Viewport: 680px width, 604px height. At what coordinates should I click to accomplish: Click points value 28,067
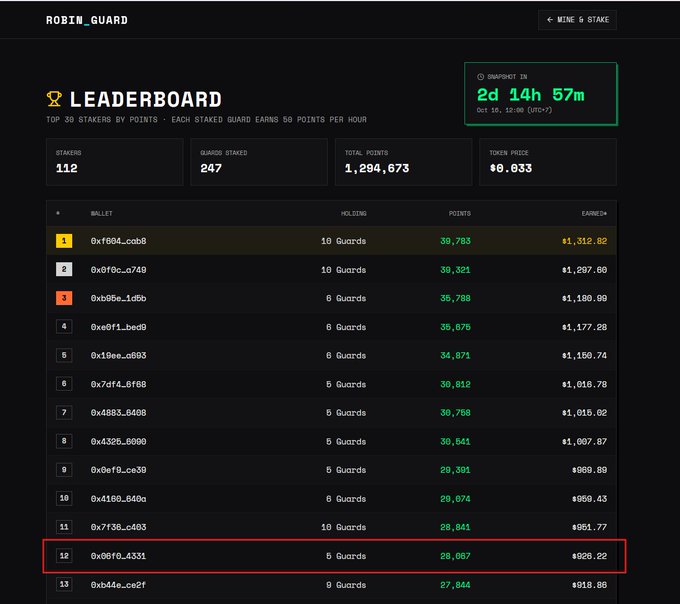click(x=455, y=556)
